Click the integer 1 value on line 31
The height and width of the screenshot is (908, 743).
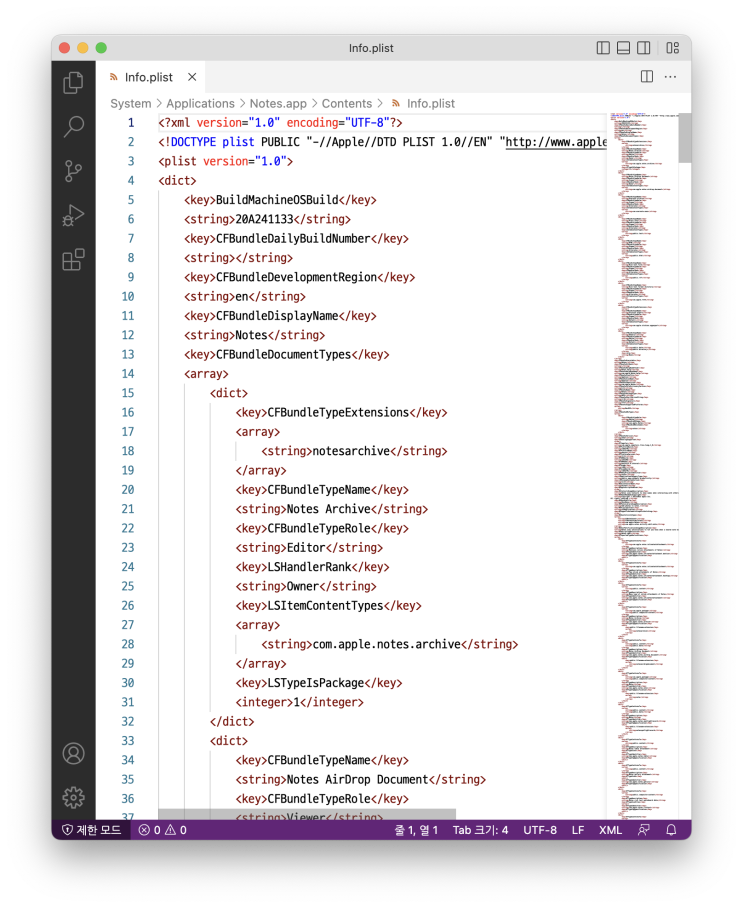click(x=297, y=702)
